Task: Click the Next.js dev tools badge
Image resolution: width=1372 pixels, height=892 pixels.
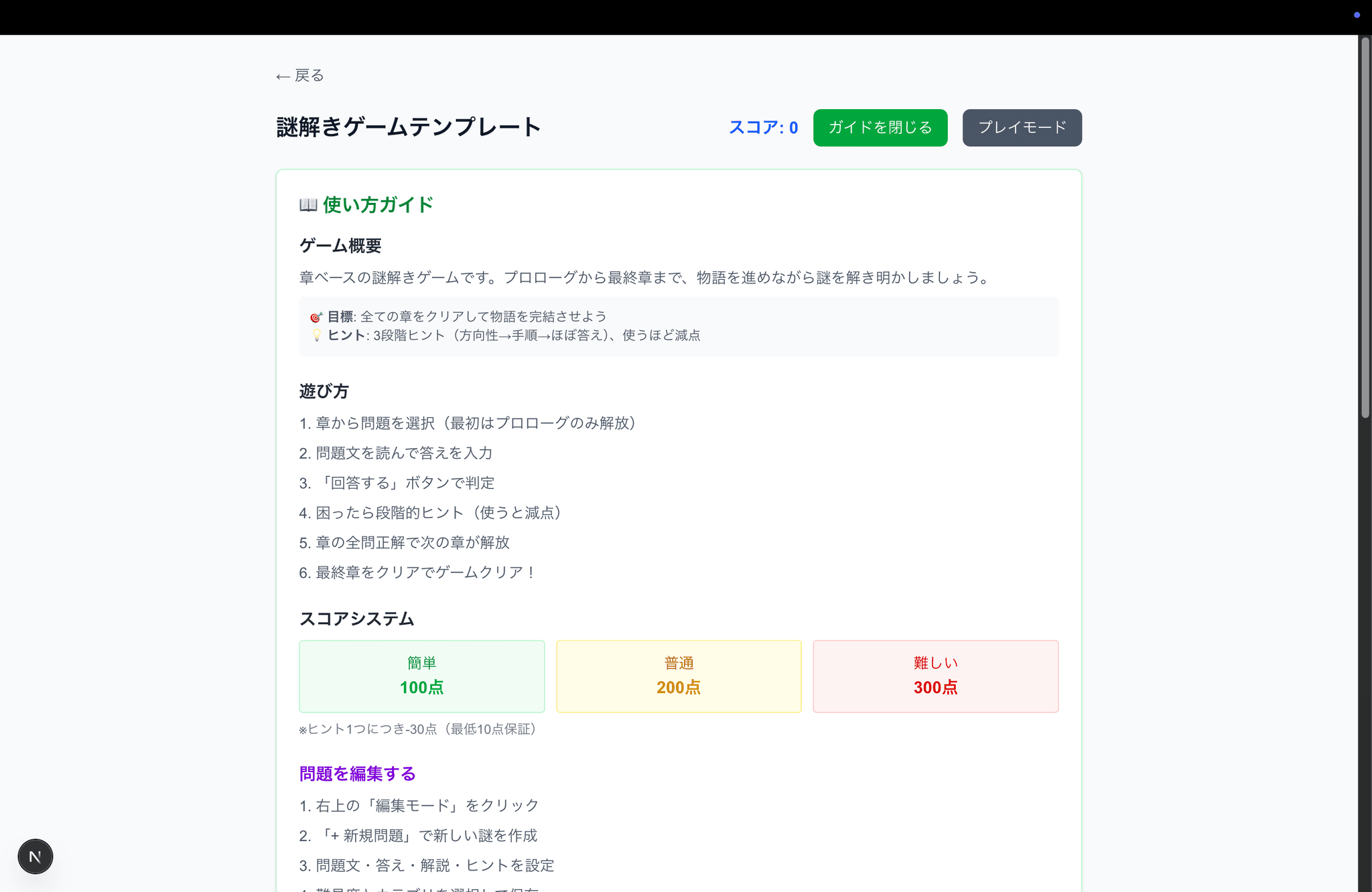Action: click(35, 856)
